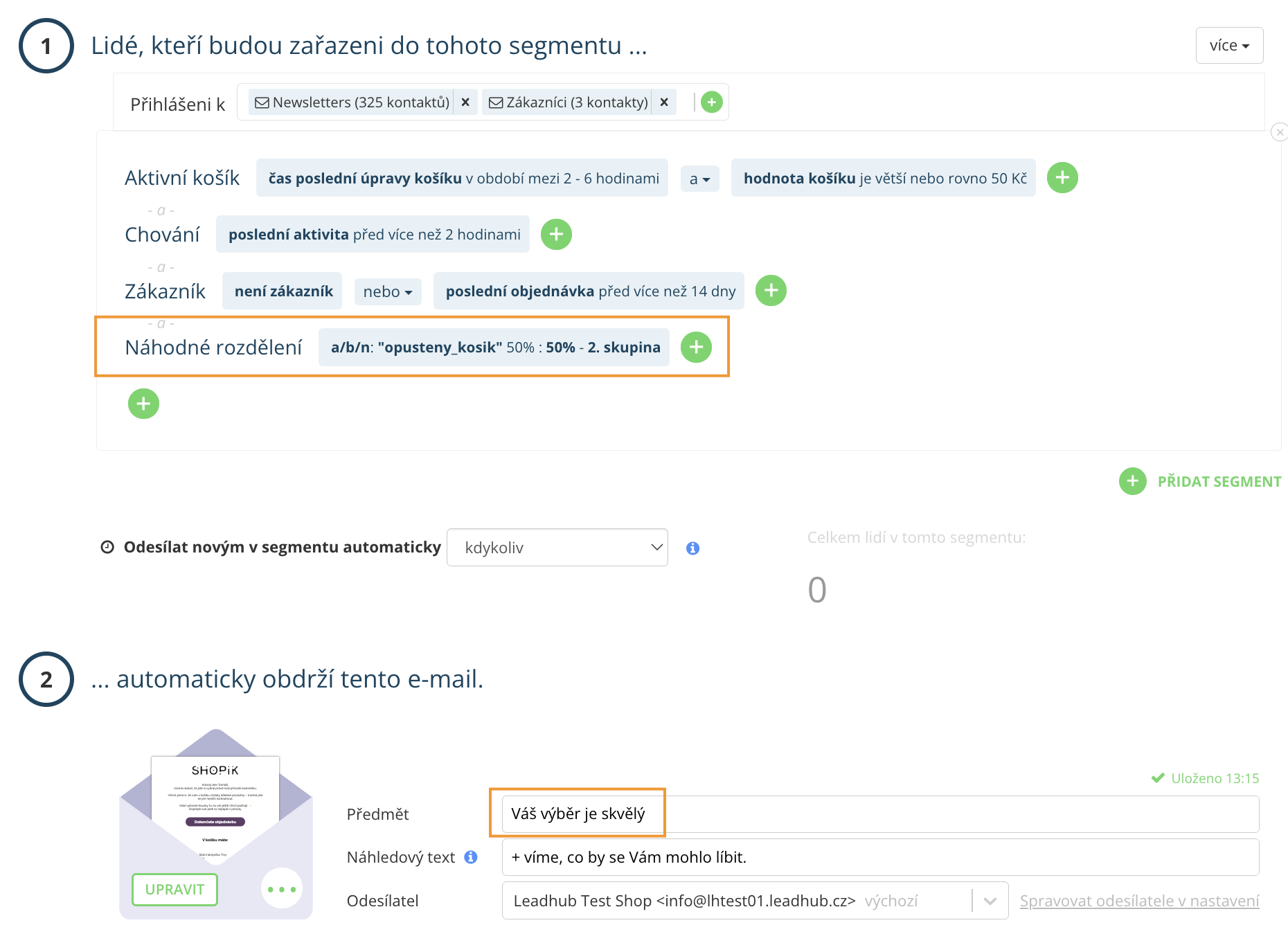Click PŘIDAT SEGMENT button
Image resolution: width=1288 pixels, height=943 pixels.
[x=1201, y=481]
